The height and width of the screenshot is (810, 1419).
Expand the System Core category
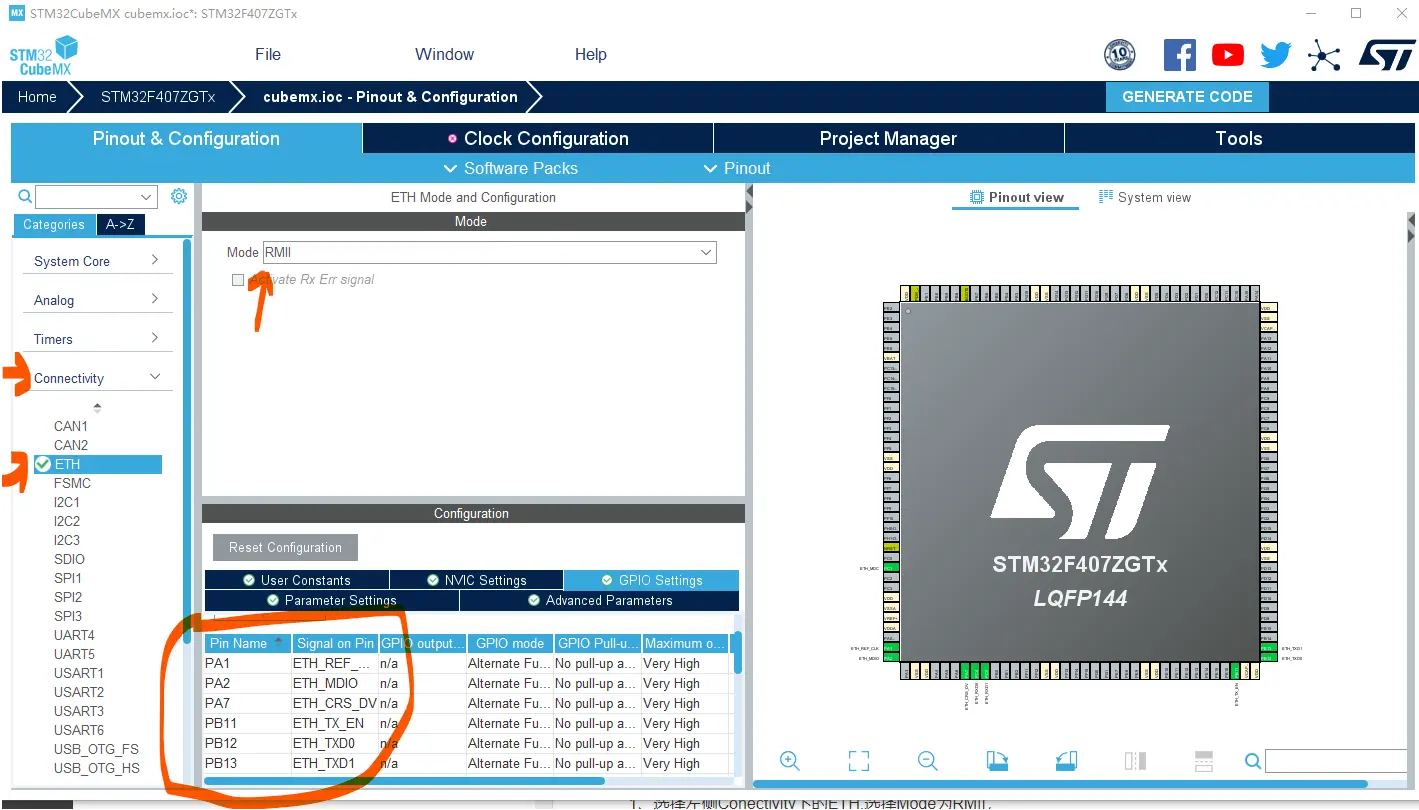pos(97,261)
